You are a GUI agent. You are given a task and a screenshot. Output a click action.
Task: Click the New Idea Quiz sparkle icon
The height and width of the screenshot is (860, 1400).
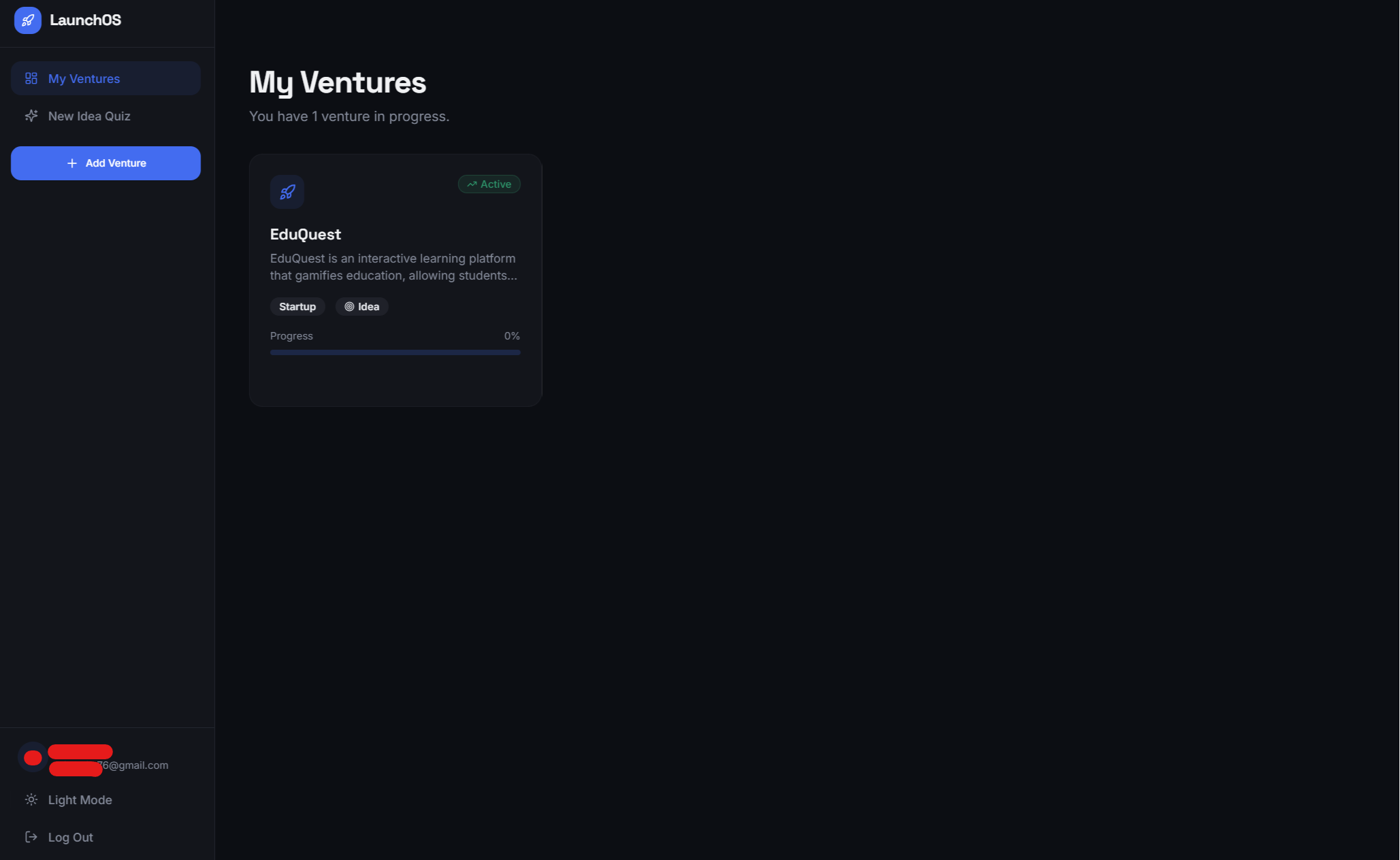[x=31, y=116]
